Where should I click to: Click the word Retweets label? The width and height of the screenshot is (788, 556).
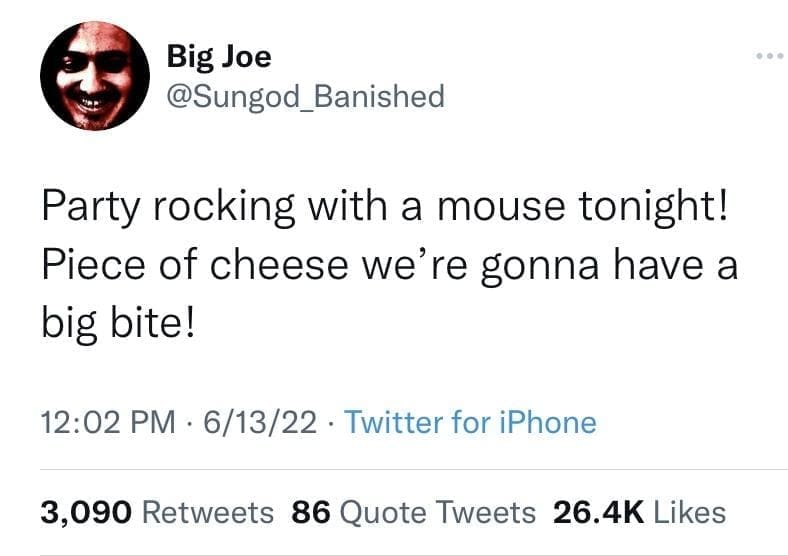208,513
